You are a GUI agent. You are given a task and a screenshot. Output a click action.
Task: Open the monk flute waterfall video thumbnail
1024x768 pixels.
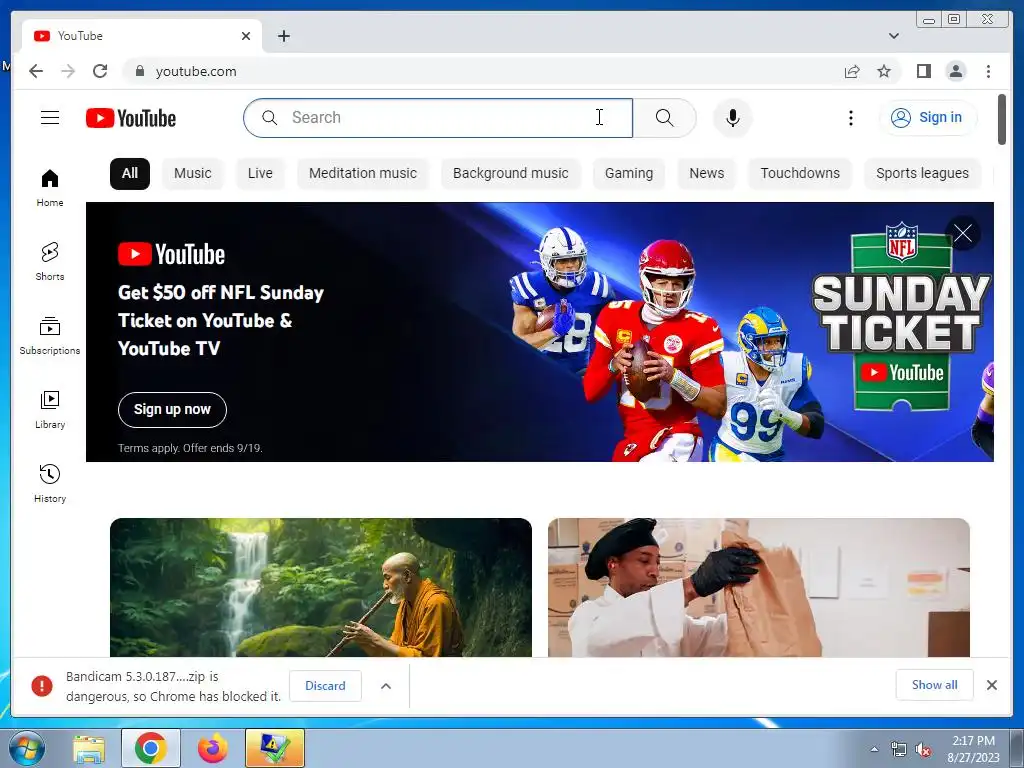coord(321,587)
